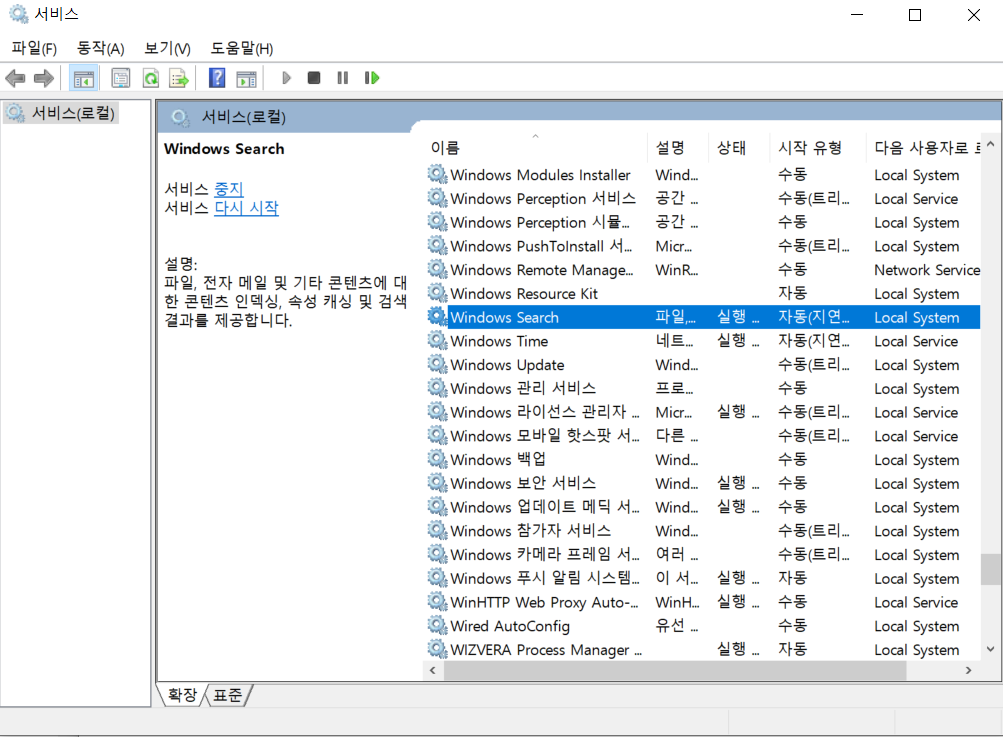Click the horizontal scrollbar left arrow
Screen dimensions: 1003x737
(433, 670)
